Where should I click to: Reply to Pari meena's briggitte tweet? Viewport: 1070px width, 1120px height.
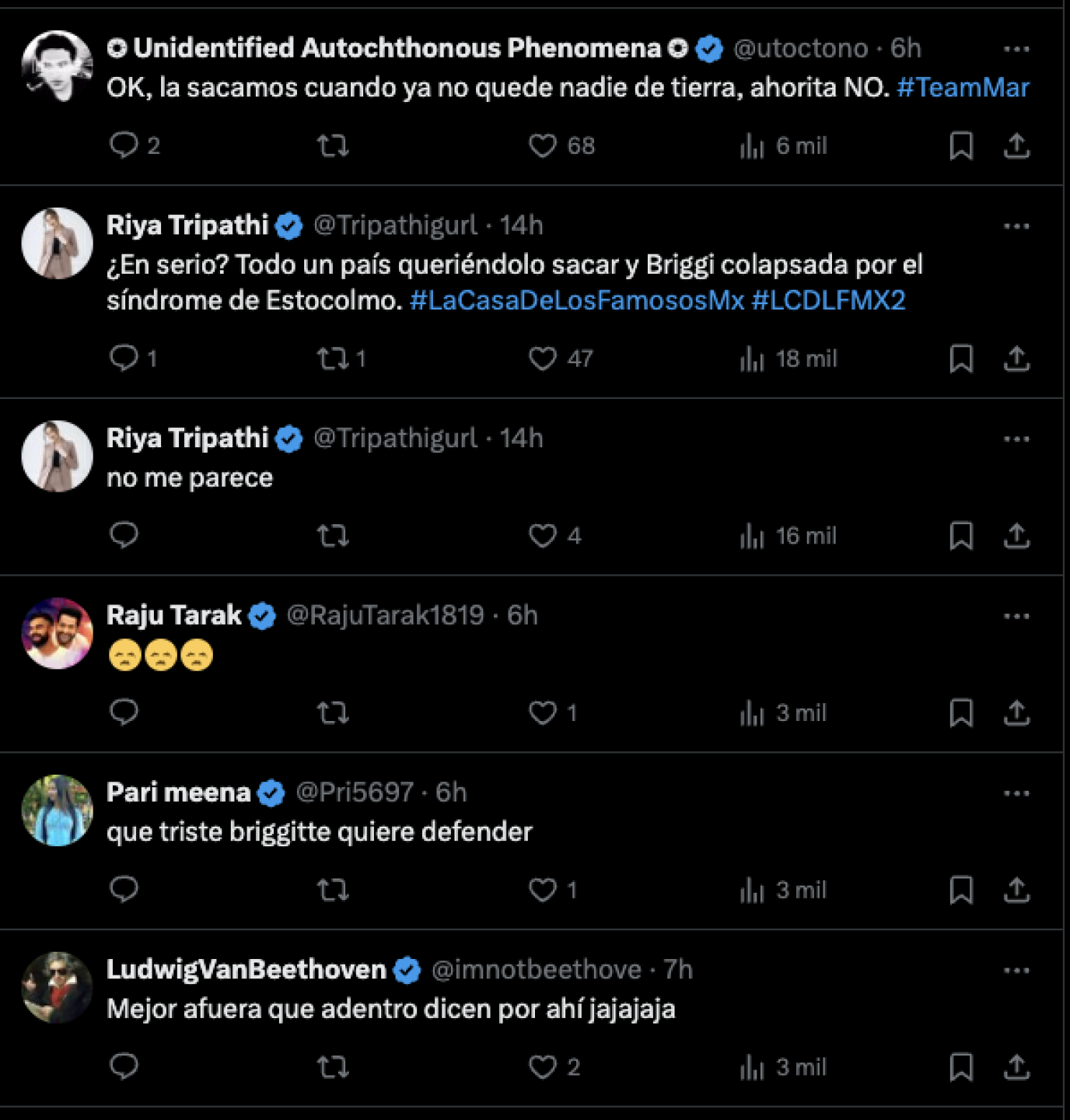tap(124, 889)
